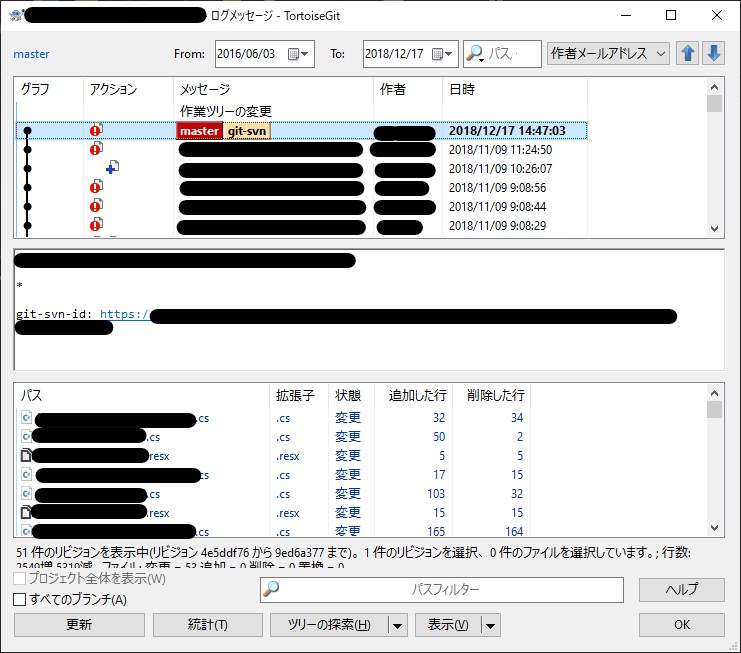Click the グラフ column header

point(49,89)
